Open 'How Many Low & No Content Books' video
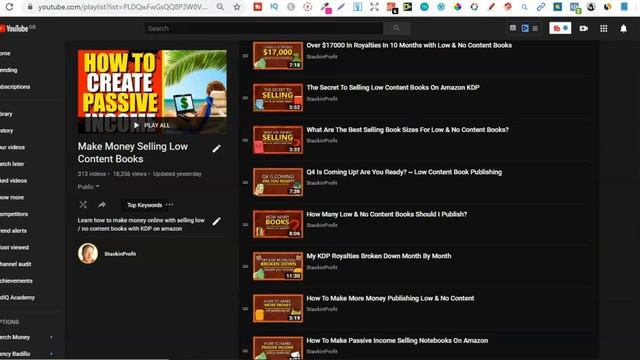This screenshot has width=640, height=360. click(x=387, y=214)
